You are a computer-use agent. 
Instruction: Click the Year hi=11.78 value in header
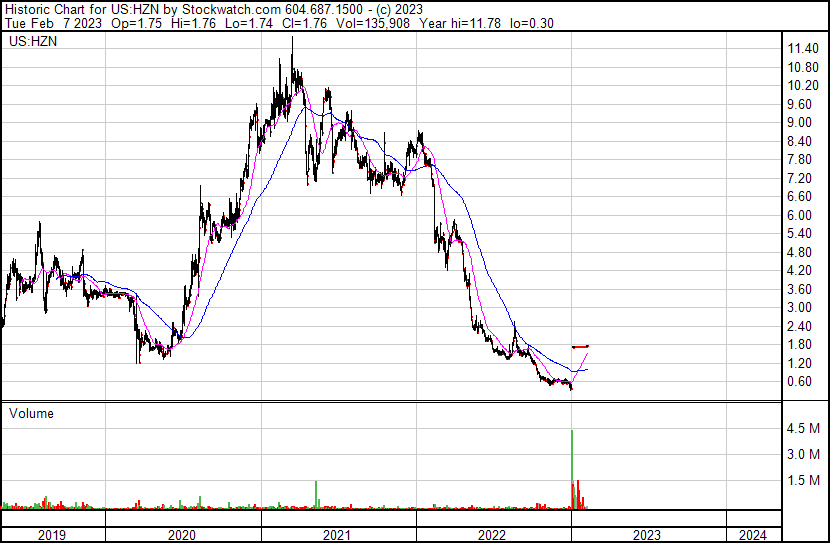click(x=459, y=23)
